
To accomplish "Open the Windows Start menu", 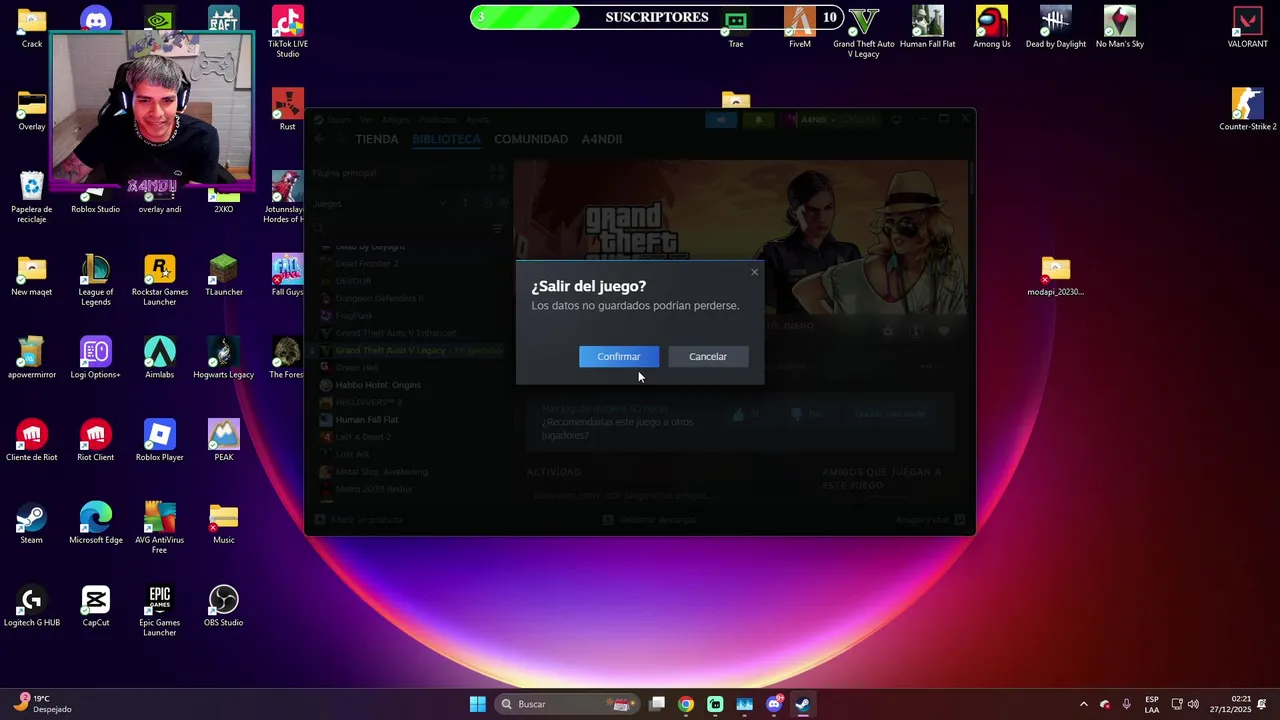I will (478, 704).
